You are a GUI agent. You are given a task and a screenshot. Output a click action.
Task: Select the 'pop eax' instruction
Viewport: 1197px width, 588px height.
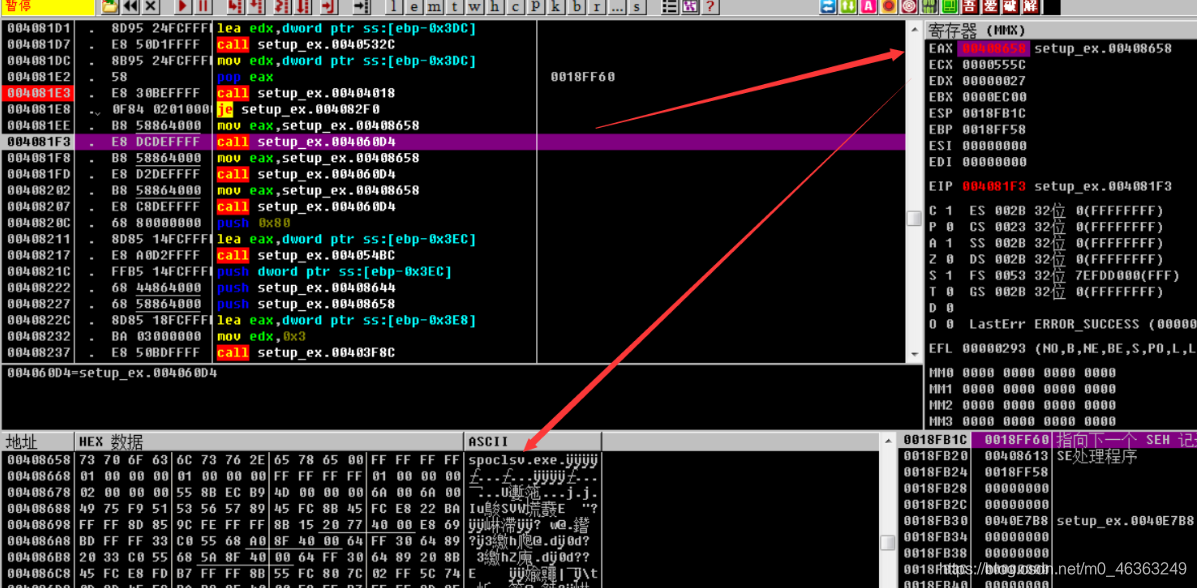point(245,77)
